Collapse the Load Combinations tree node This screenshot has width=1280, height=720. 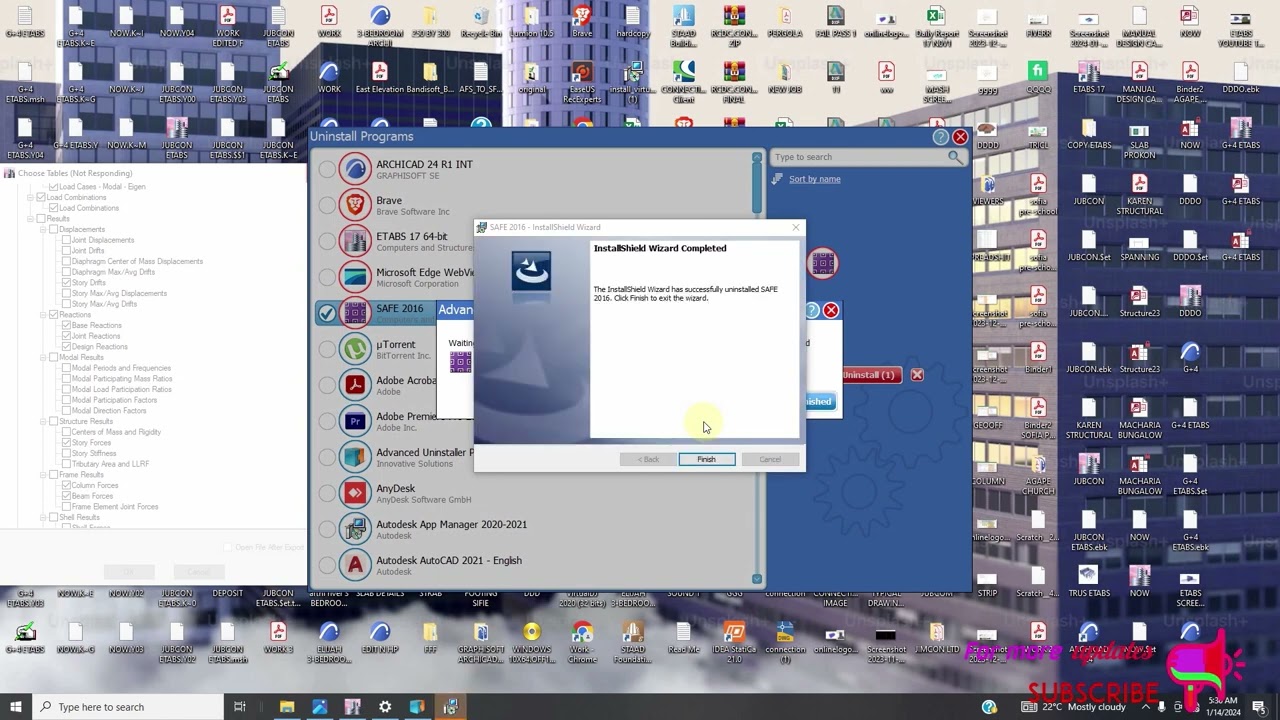tap(31, 198)
